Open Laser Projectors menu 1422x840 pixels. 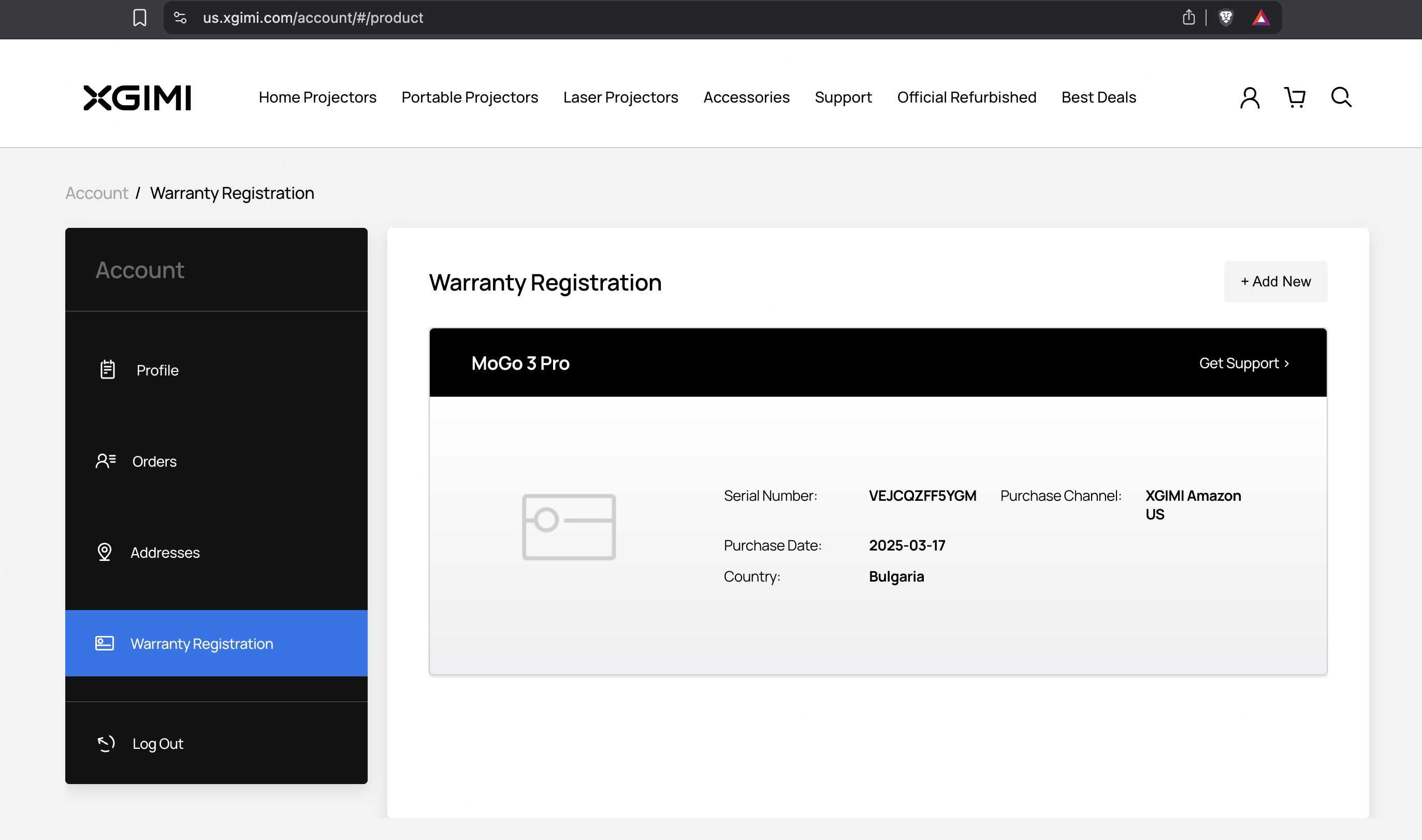pyautogui.click(x=620, y=97)
